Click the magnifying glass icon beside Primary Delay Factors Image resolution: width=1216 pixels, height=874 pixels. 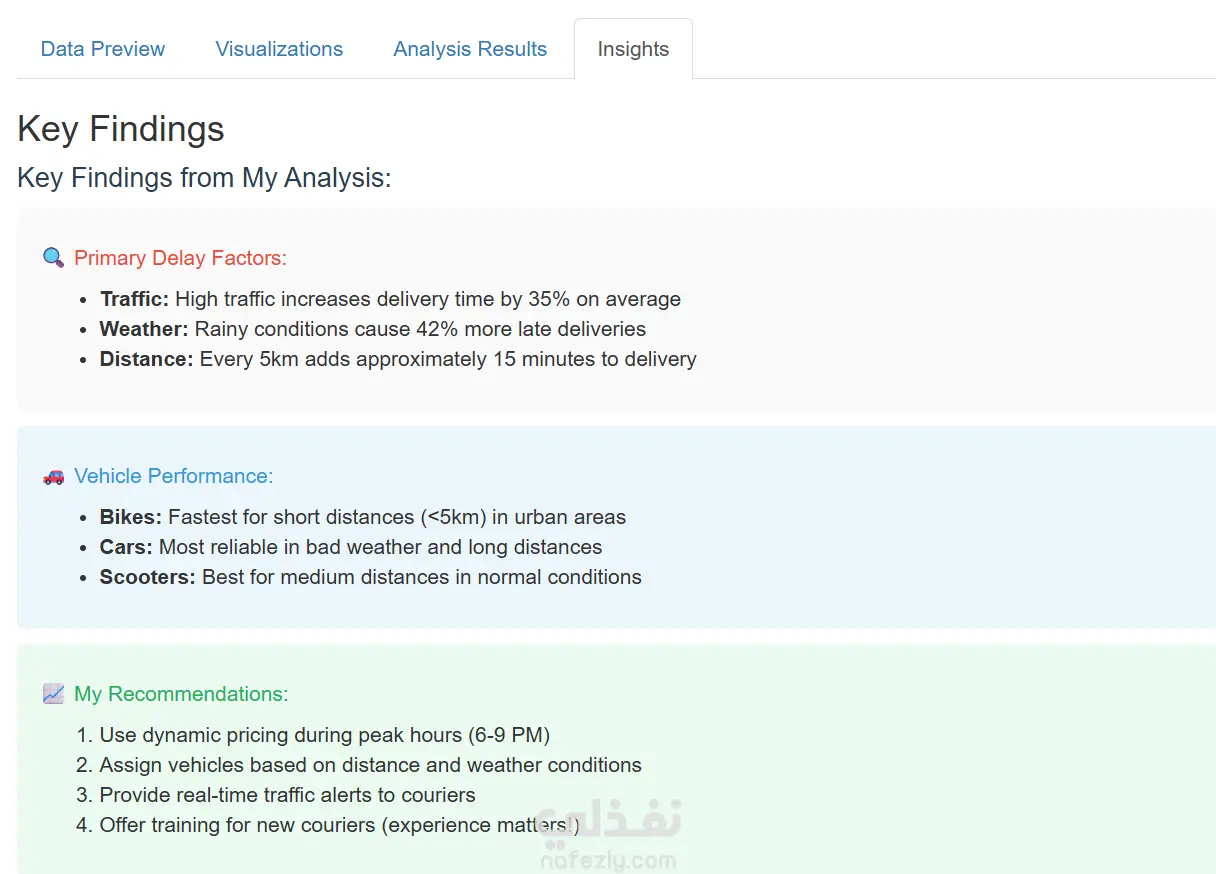[x=53, y=258]
